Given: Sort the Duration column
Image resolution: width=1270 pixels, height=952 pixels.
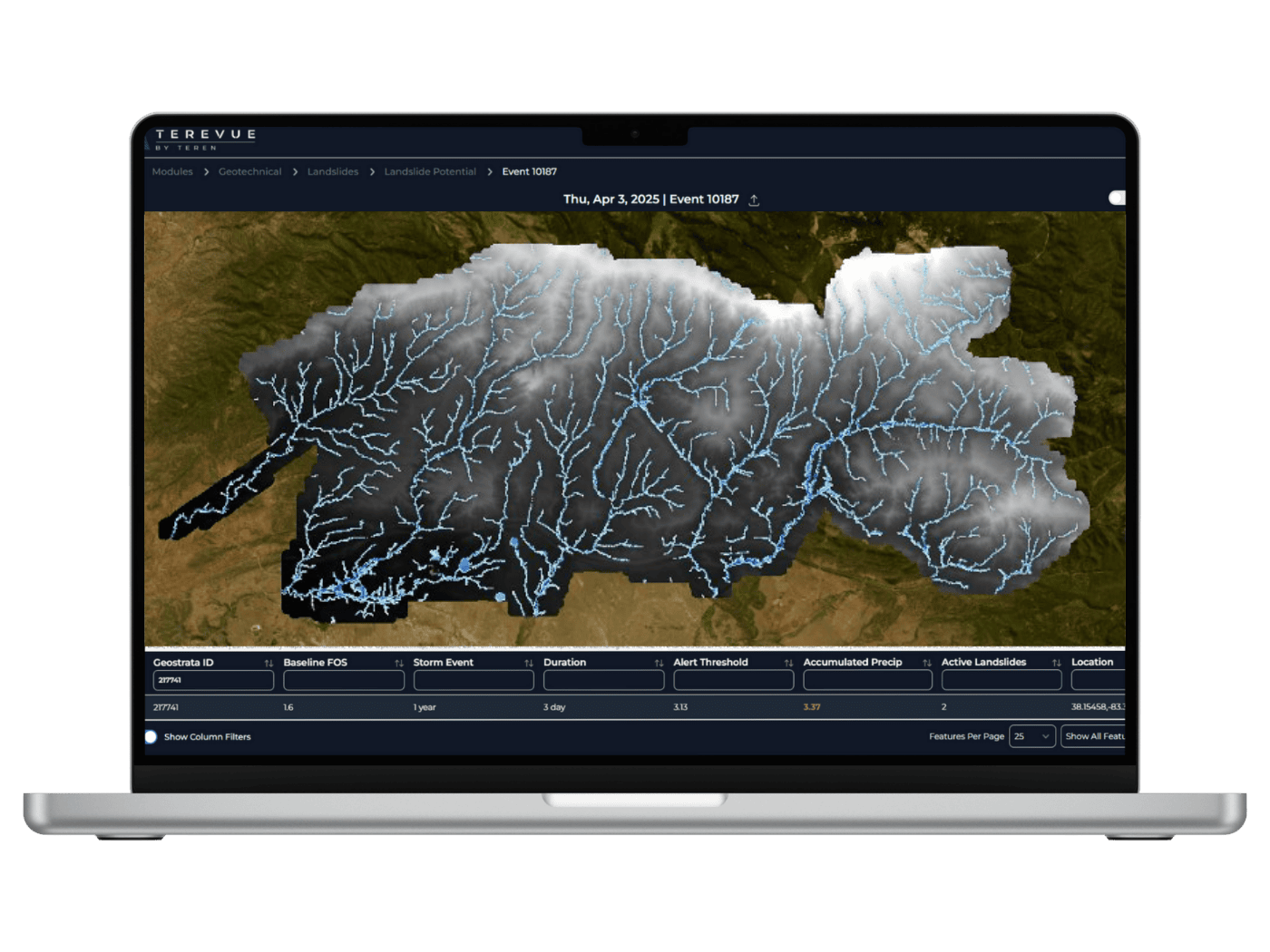Looking at the screenshot, I should (x=659, y=664).
